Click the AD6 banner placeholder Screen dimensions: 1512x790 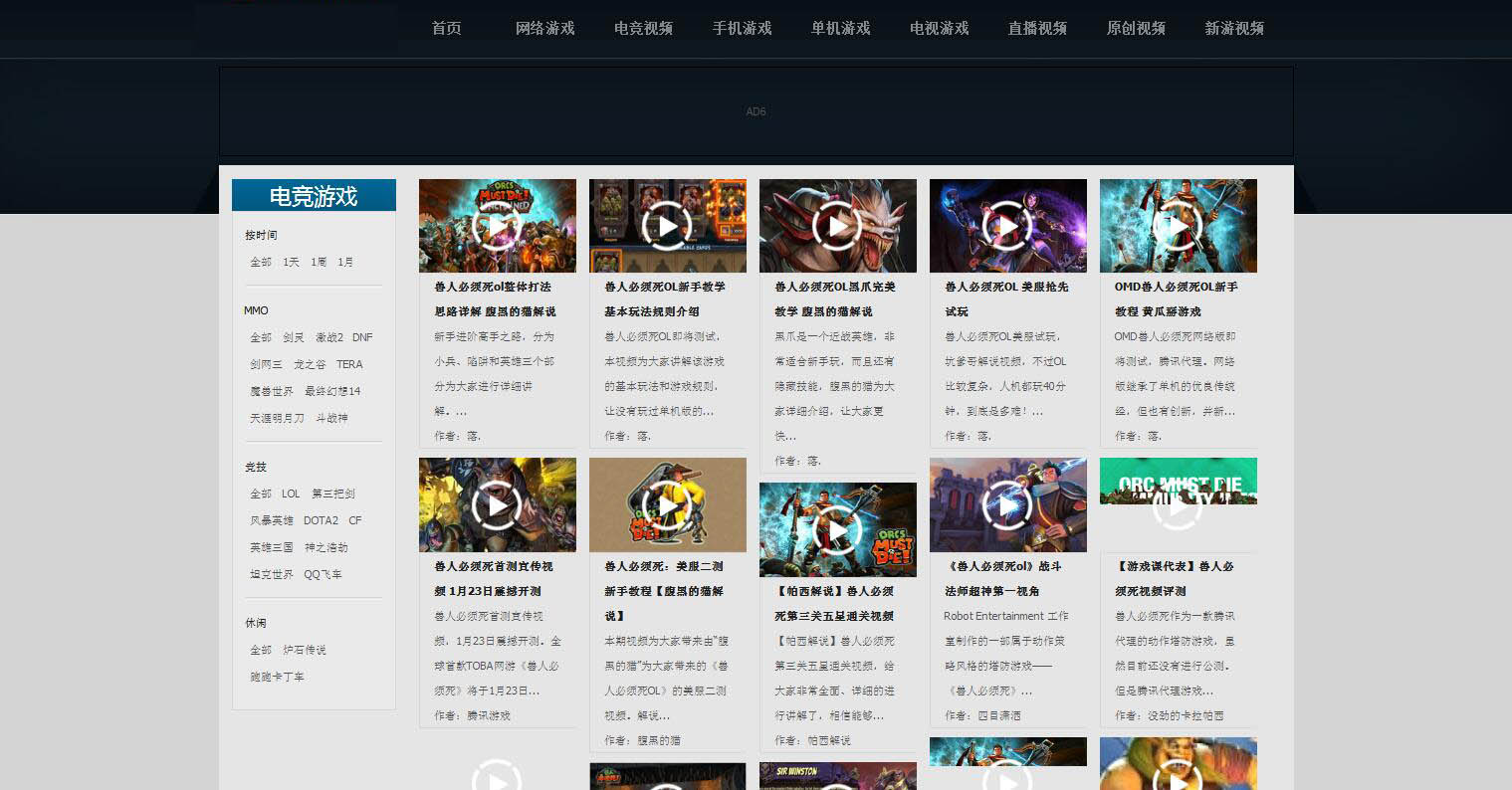point(756,111)
